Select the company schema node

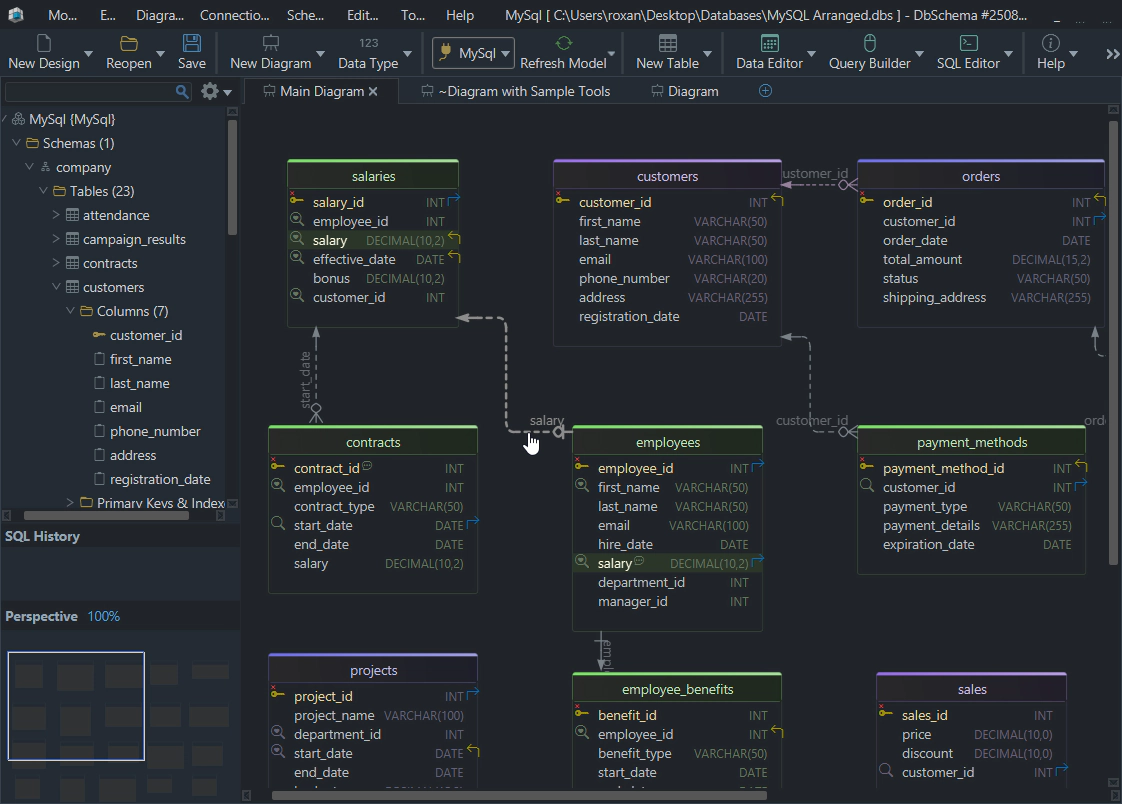[x=84, y=167]
